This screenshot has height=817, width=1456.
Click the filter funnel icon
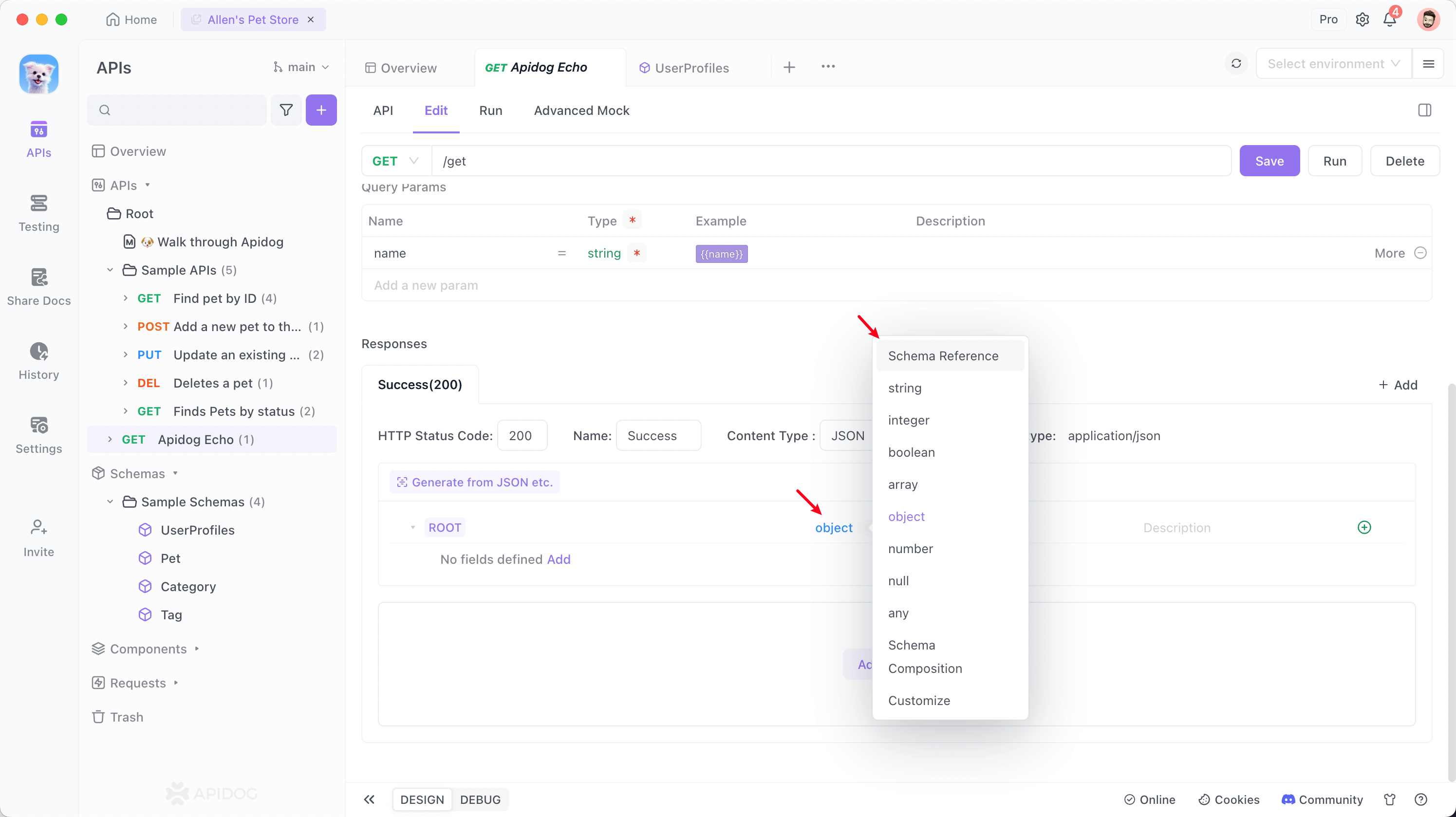click(x=286, y=110)
